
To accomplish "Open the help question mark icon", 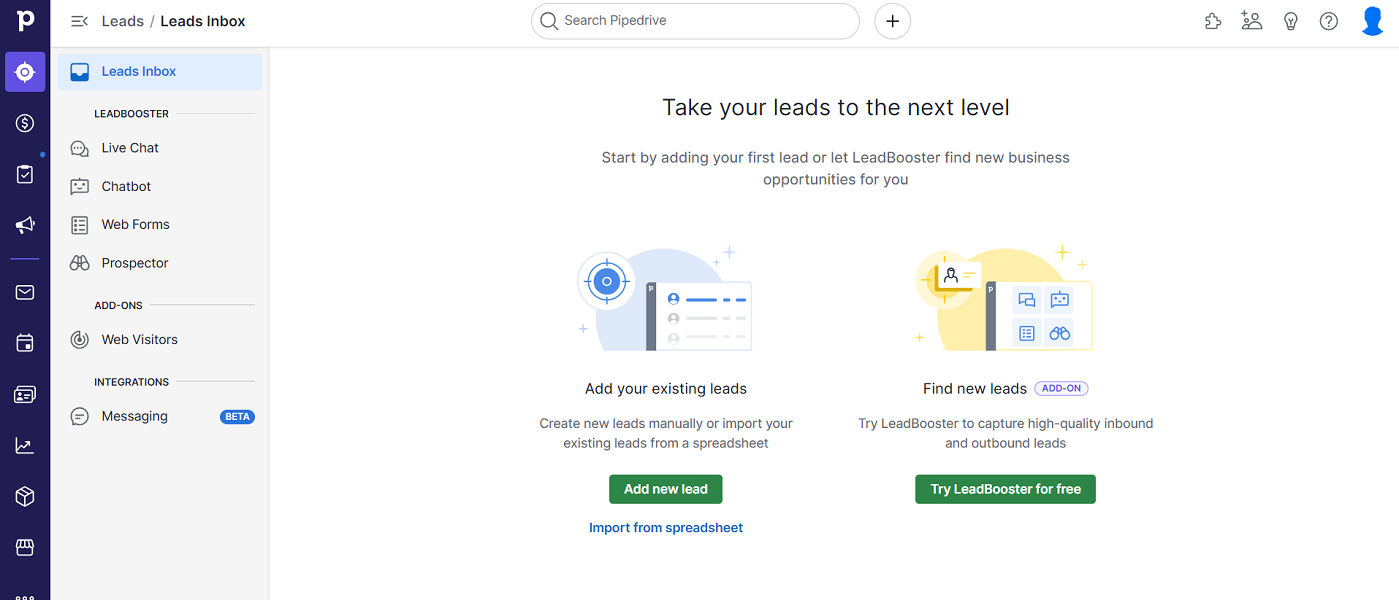I will click(1328, 21).
